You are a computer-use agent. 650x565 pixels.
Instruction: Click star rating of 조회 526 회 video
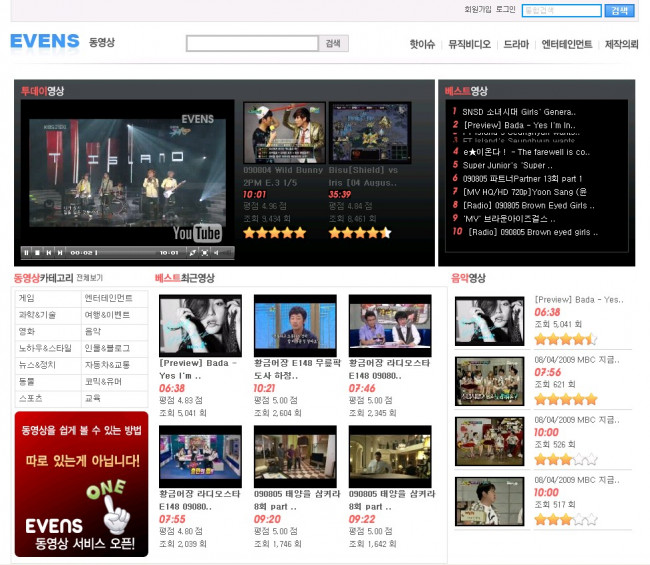[566, 459]
